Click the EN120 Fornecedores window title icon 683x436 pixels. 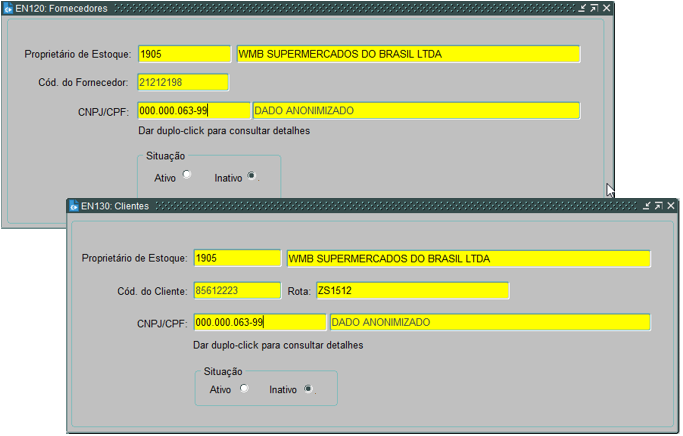(x=8, y=8)
